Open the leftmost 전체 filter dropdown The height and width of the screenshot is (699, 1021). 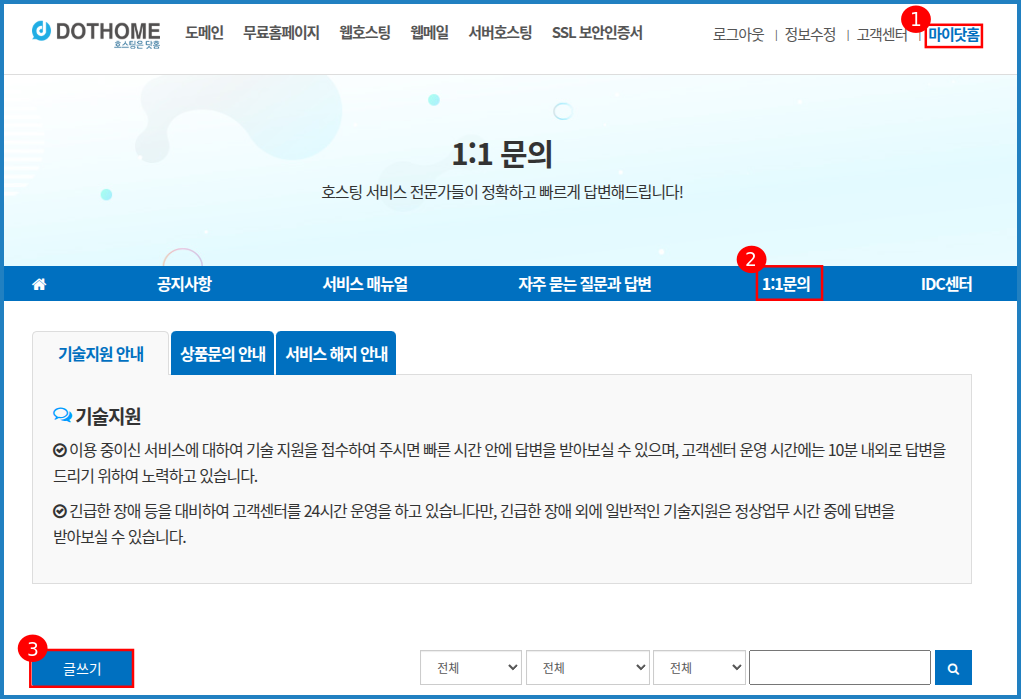(x=471, y=667)
